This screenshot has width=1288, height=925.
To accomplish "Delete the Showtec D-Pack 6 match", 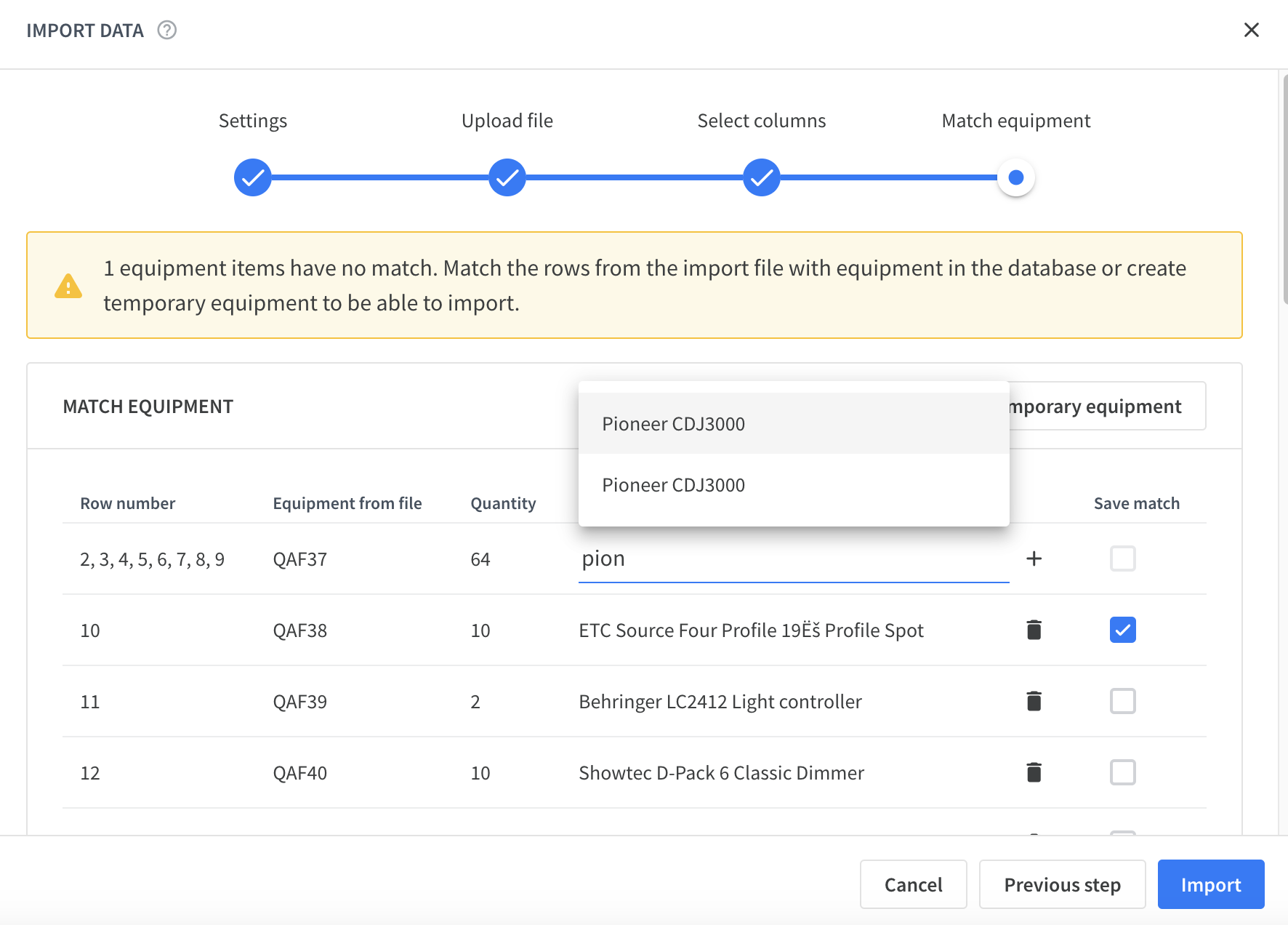I will pos(1034,772).
